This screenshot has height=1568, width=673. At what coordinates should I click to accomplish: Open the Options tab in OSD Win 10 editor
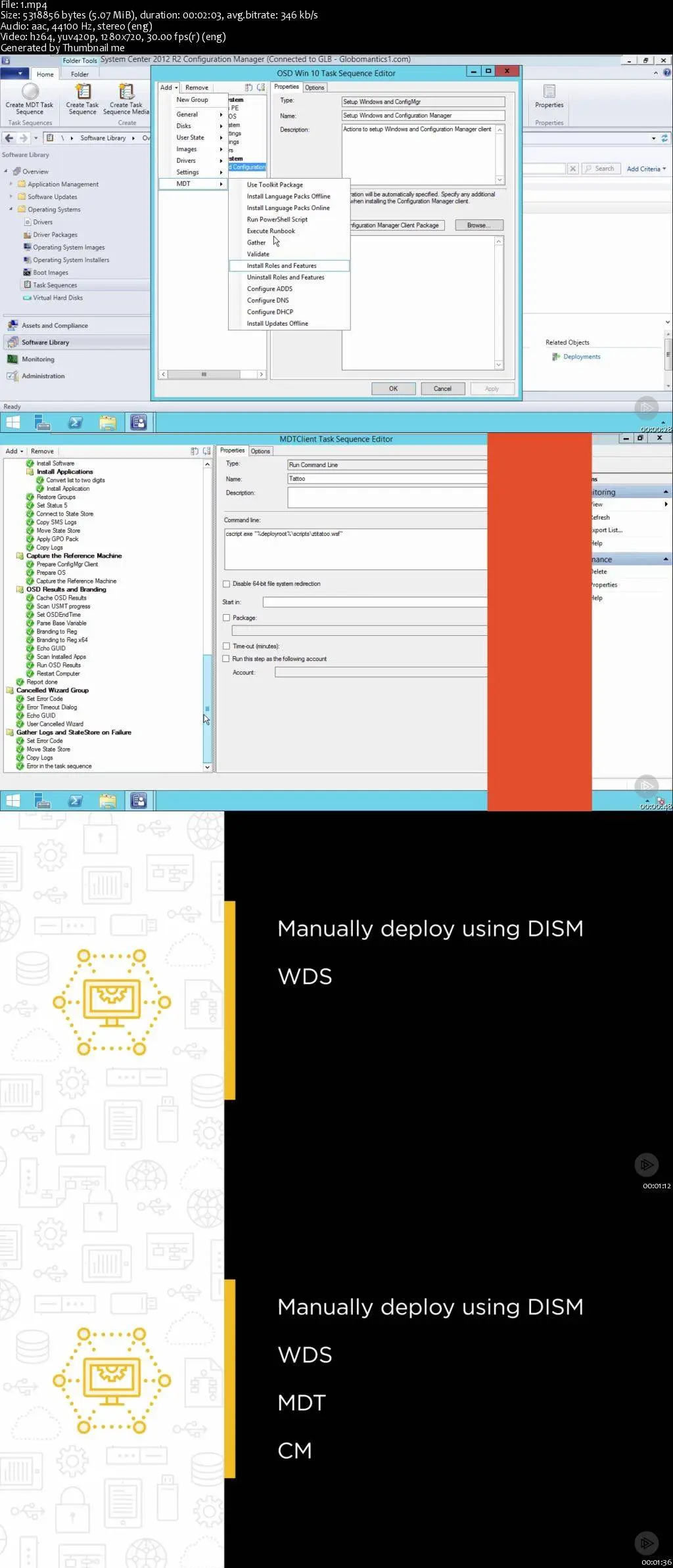[x=315, y=87]
